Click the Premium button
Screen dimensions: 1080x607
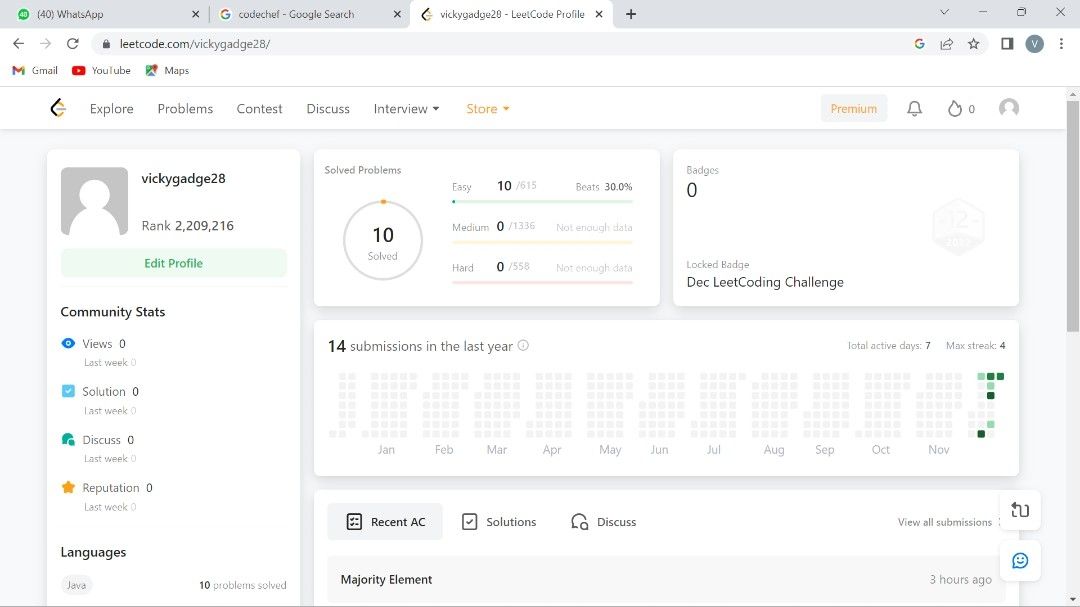(853, 109)
